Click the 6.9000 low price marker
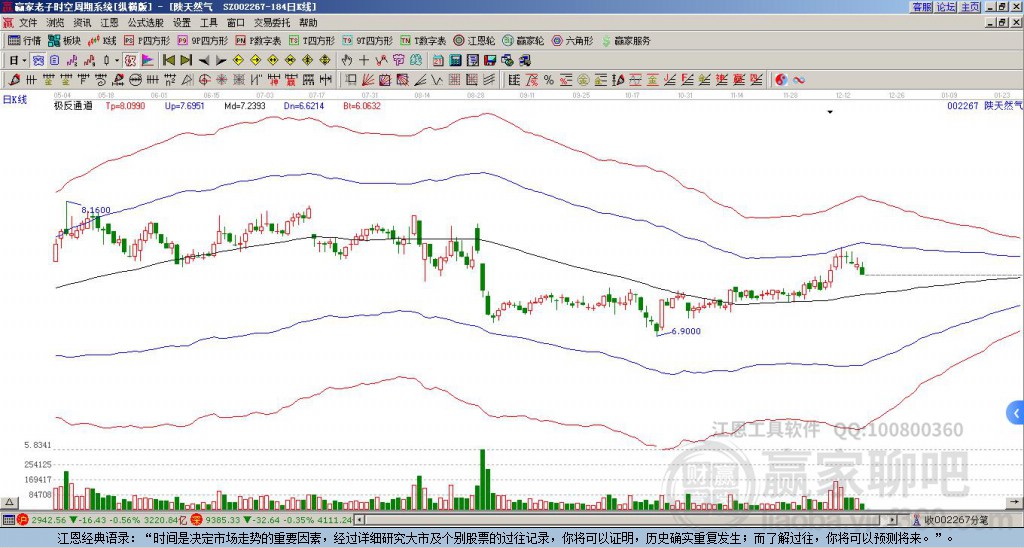This screenshot has height=548, width=1024. 686,331
